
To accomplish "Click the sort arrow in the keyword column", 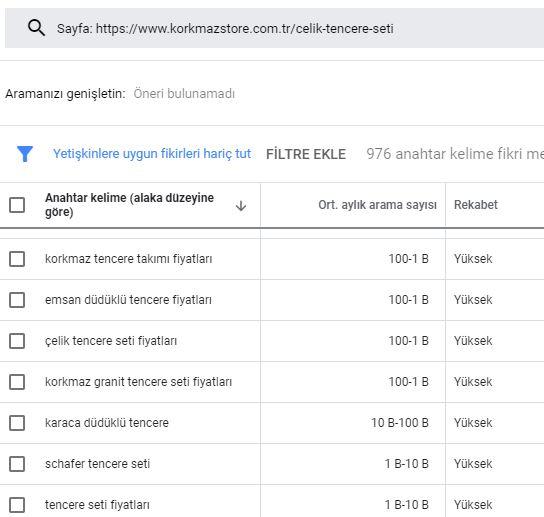I will coord(241,206).
